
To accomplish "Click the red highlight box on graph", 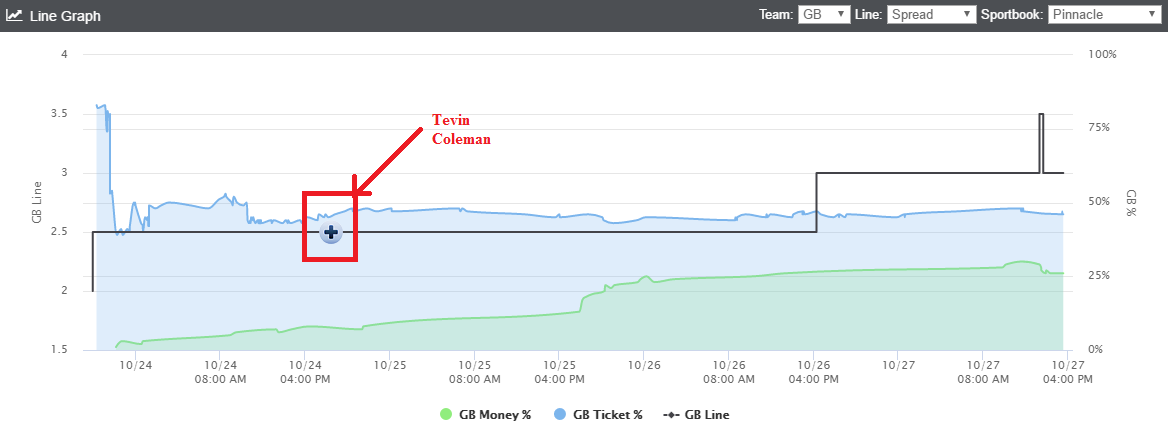I will pos(329,227).
